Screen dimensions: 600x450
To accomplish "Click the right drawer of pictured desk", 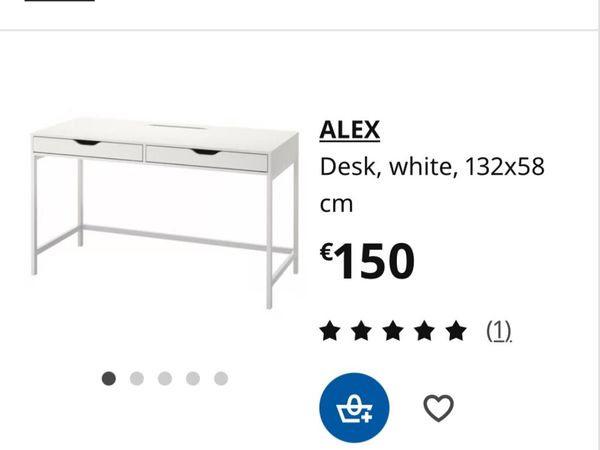I will point(207,158).
